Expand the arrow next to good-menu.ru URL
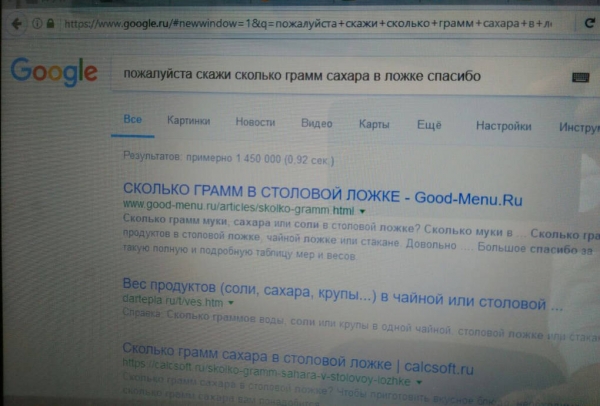Screen dimensions: 600x406 362,211
